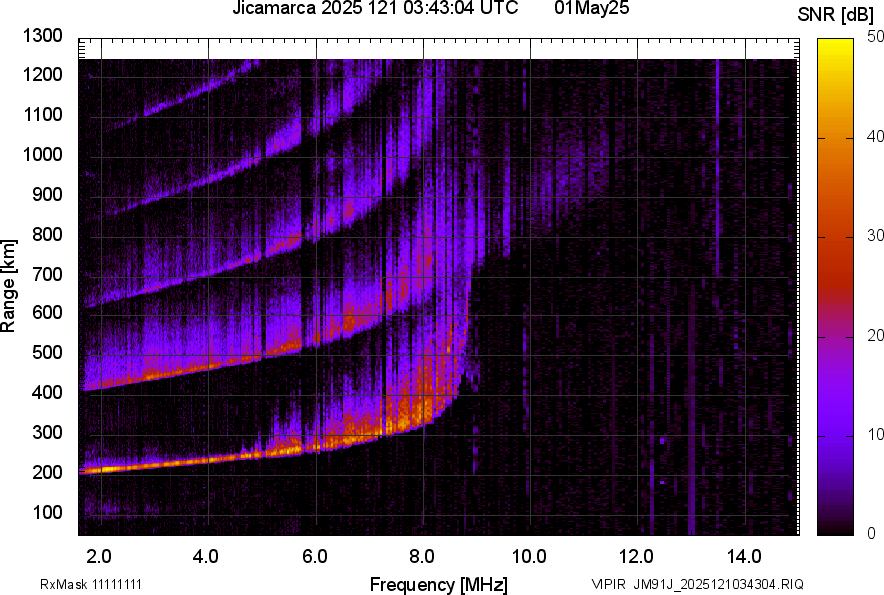Click the range tick label 600
The height and width of the screenshot is (595, 884).
(47, 312)
